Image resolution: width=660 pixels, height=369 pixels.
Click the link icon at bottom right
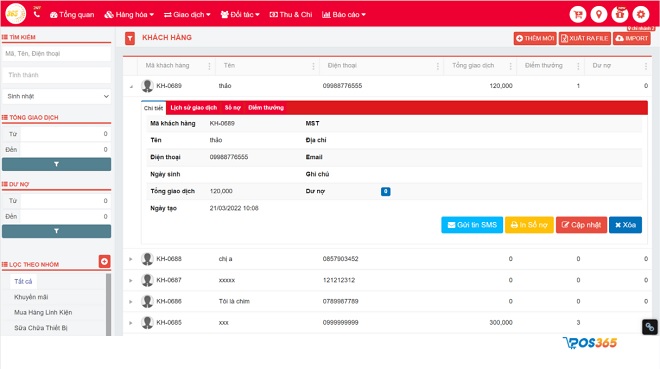(x=650, y=327)
